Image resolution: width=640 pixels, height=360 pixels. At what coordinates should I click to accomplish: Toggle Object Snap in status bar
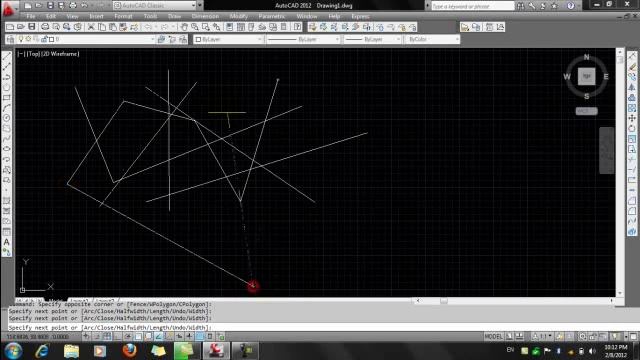coord(138,336)
